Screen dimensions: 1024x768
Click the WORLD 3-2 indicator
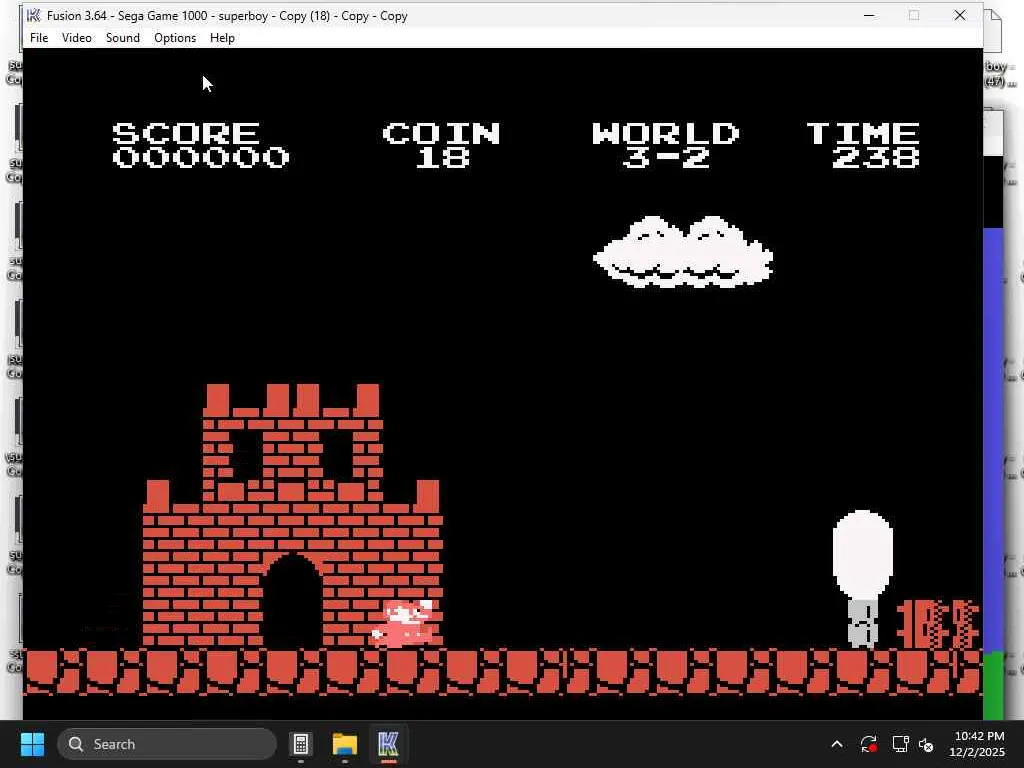coord(665,145)
